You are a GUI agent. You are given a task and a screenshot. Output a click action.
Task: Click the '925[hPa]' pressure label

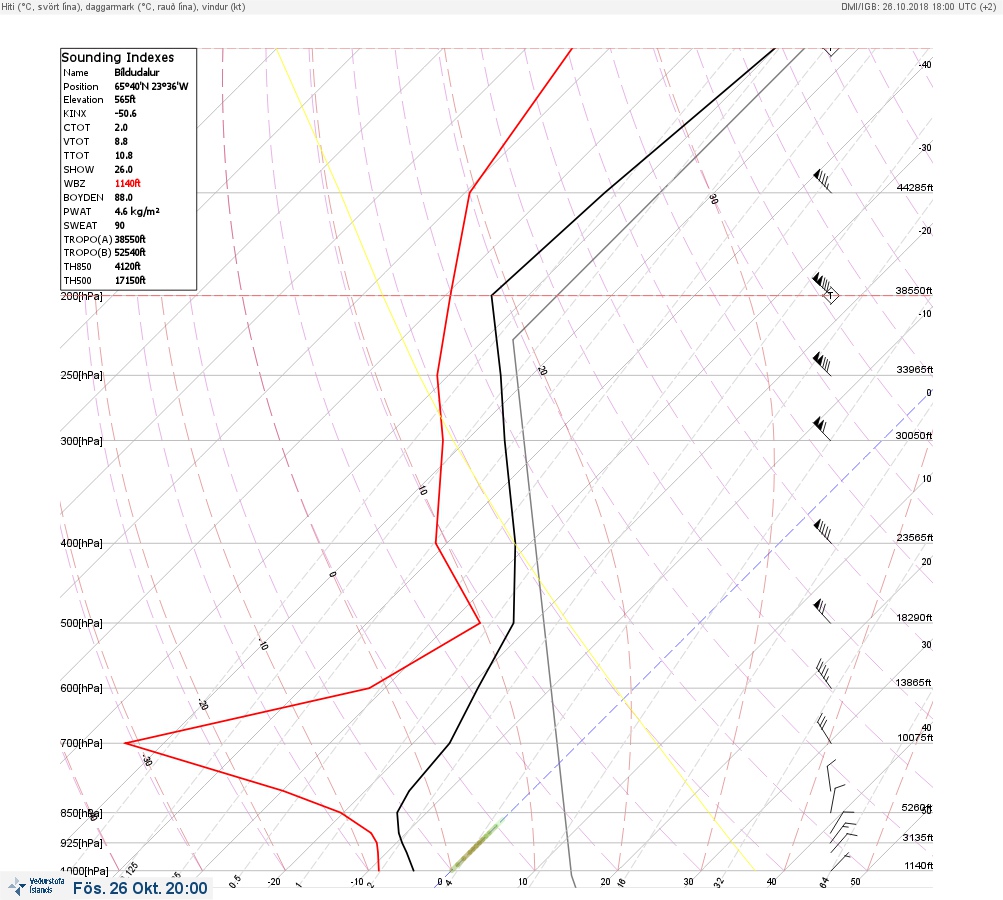[81, 844]
